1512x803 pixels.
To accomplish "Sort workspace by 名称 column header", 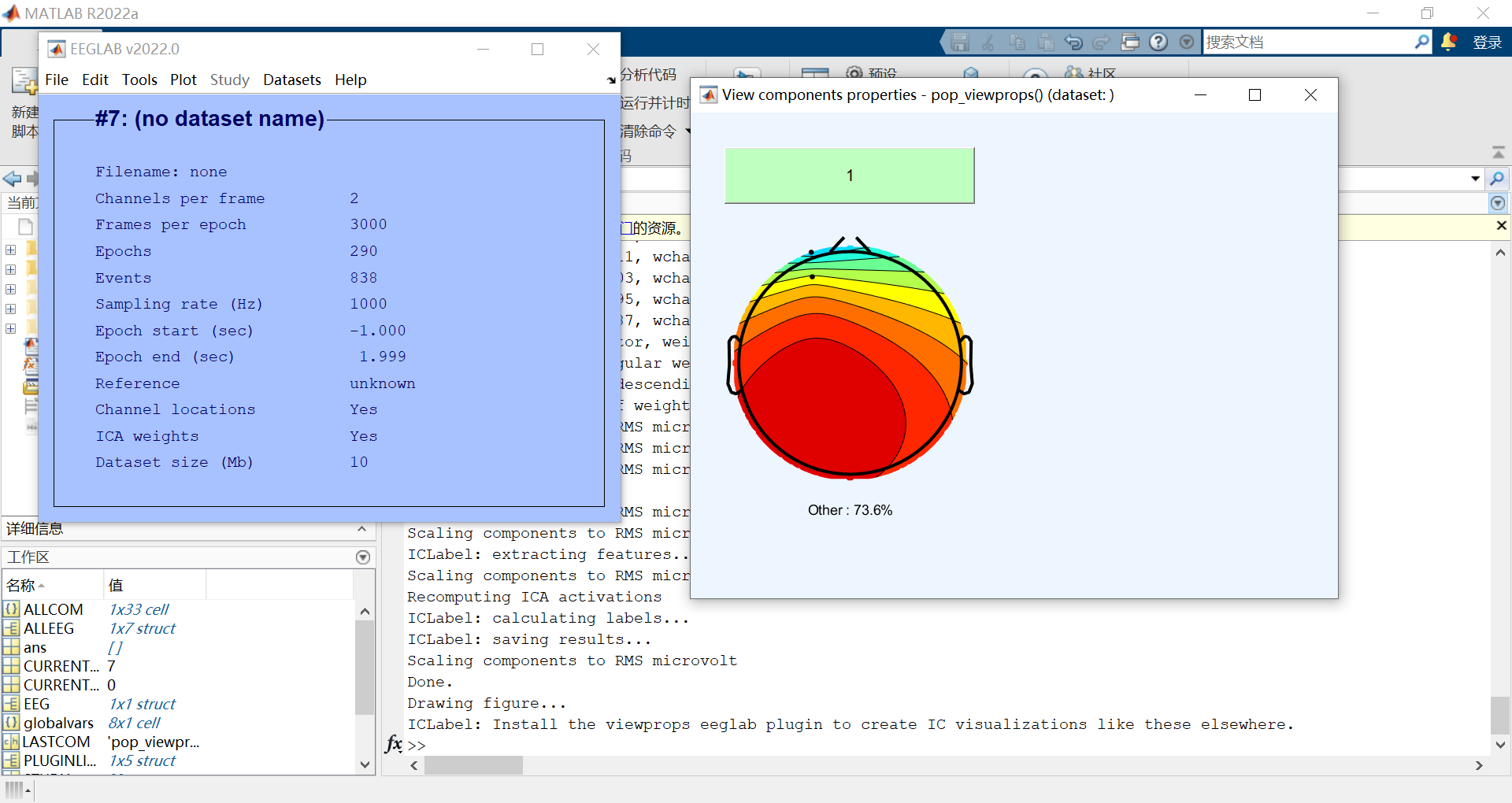I will click(x=52, y=585).
